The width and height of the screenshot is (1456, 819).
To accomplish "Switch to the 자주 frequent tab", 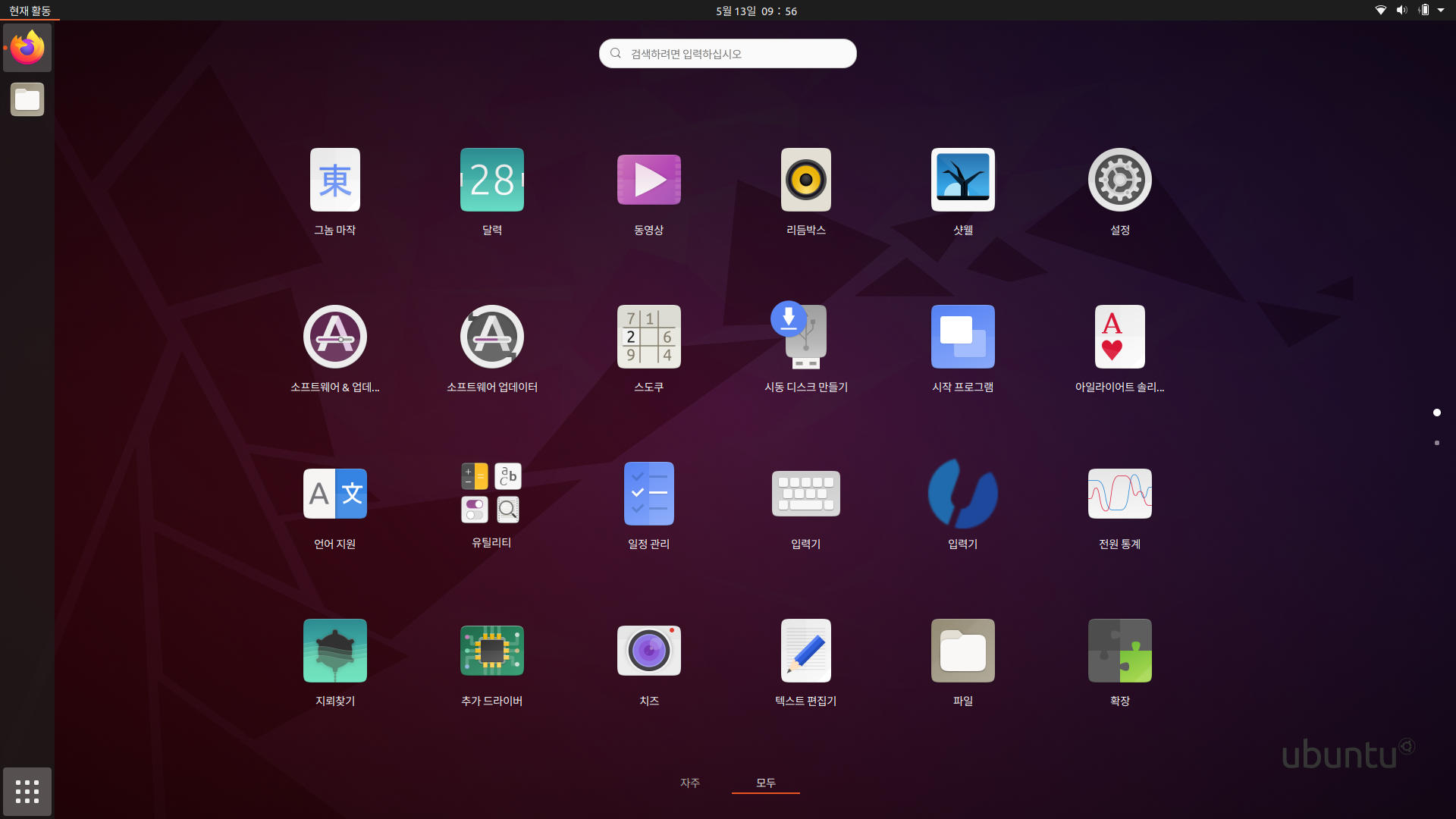I will pyautogui.click(x=690, y=783).
